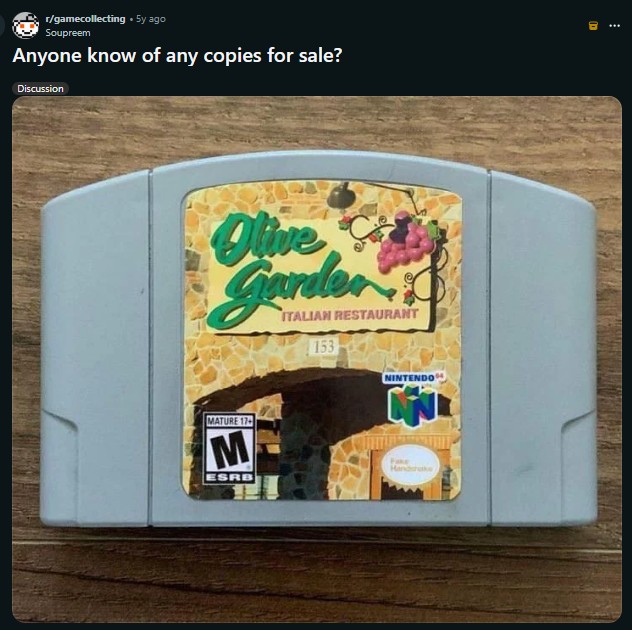Viewport: 632px width, 630px height.
Task: Click the purple grape bunch illustration
Action: (x=405, y=243)
